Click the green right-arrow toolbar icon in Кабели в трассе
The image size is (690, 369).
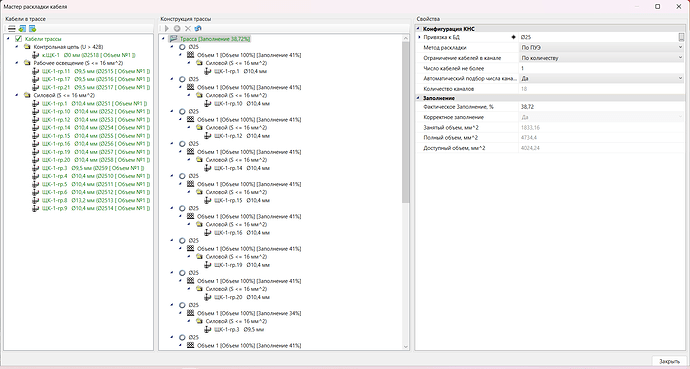pos(33,29)
